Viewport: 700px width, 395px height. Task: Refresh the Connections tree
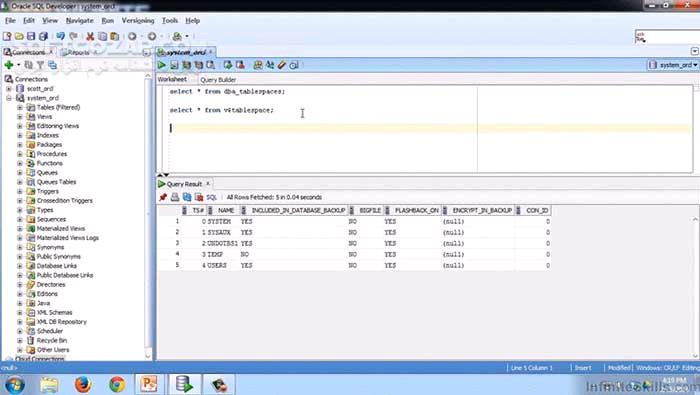coord(29,65)
